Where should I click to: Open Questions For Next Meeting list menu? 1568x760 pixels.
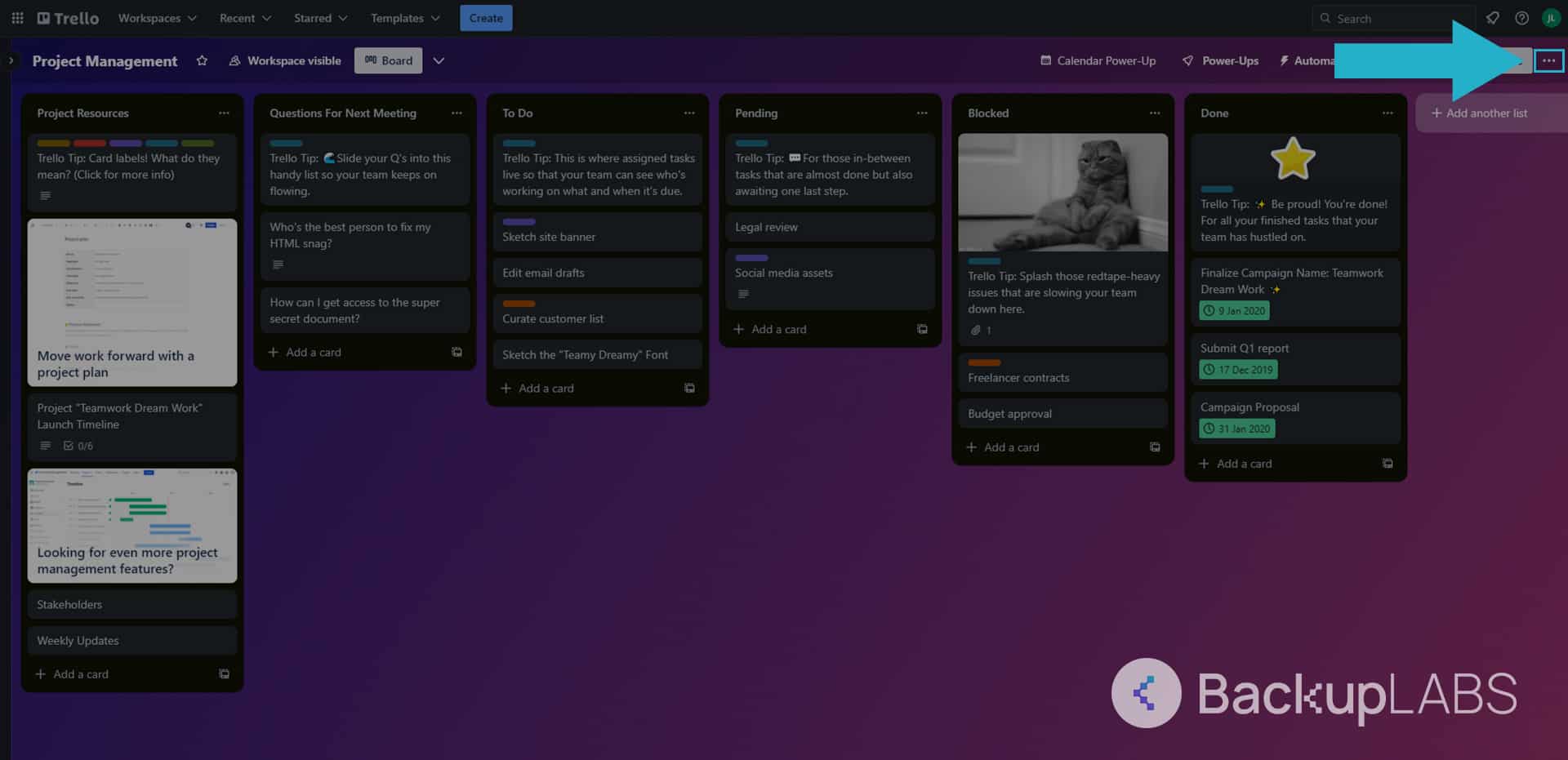point(457,113)
